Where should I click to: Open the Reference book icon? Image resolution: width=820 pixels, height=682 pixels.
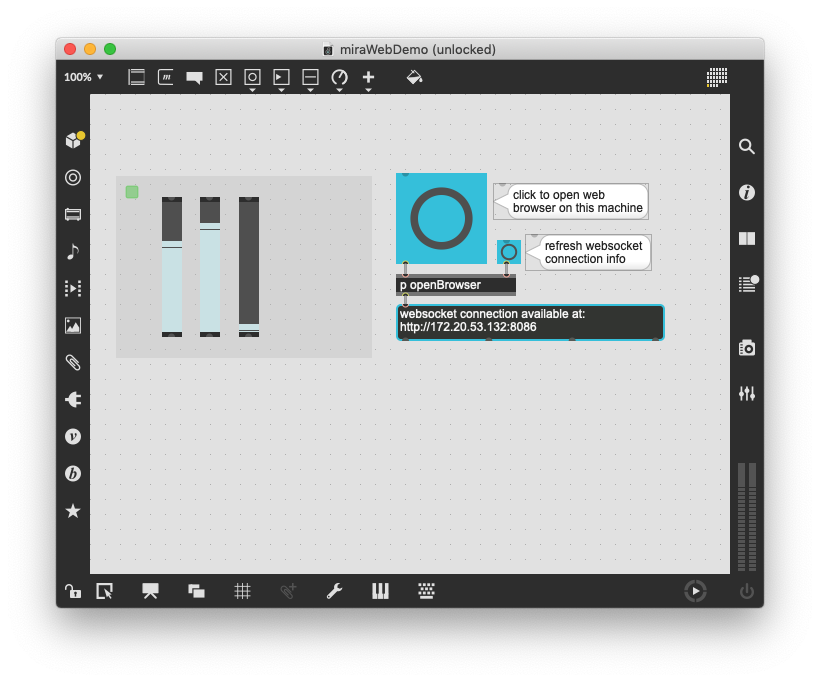746,239
